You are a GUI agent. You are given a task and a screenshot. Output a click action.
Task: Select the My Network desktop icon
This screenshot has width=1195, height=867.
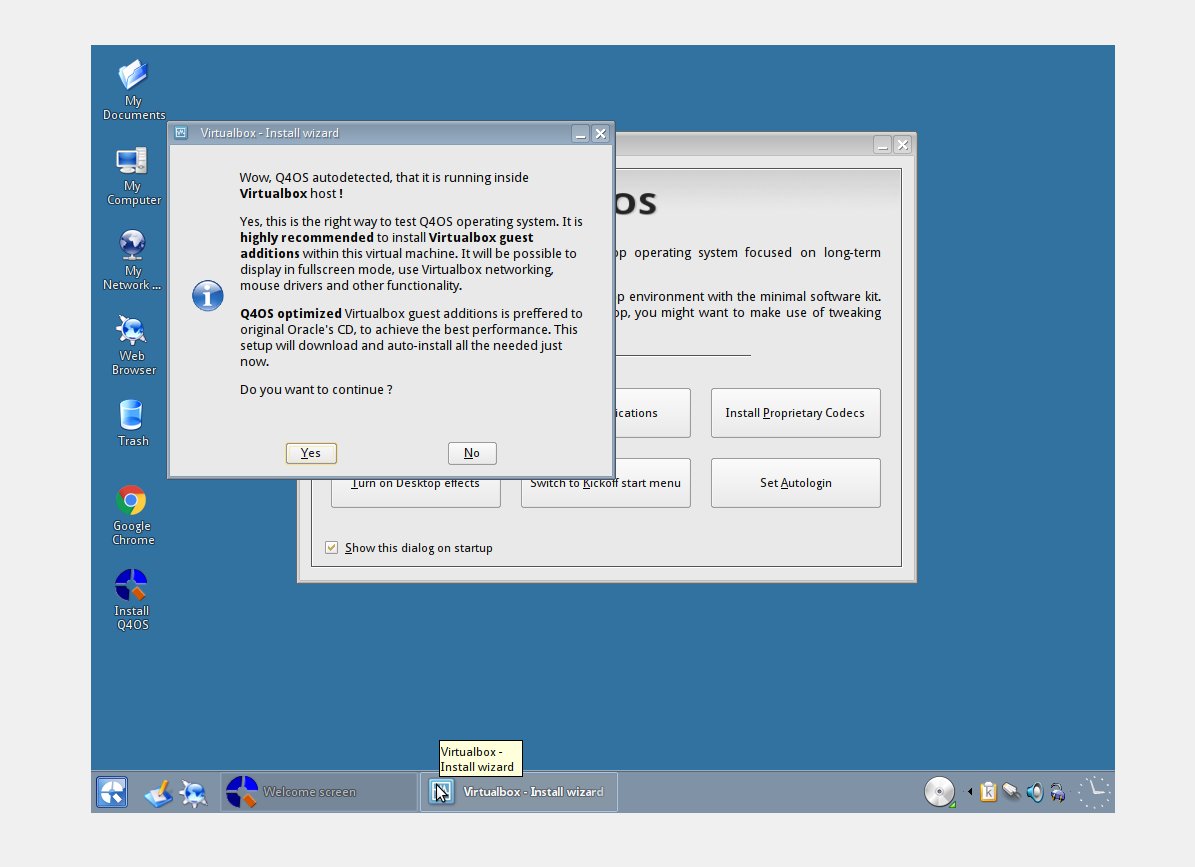pos(133,260)
